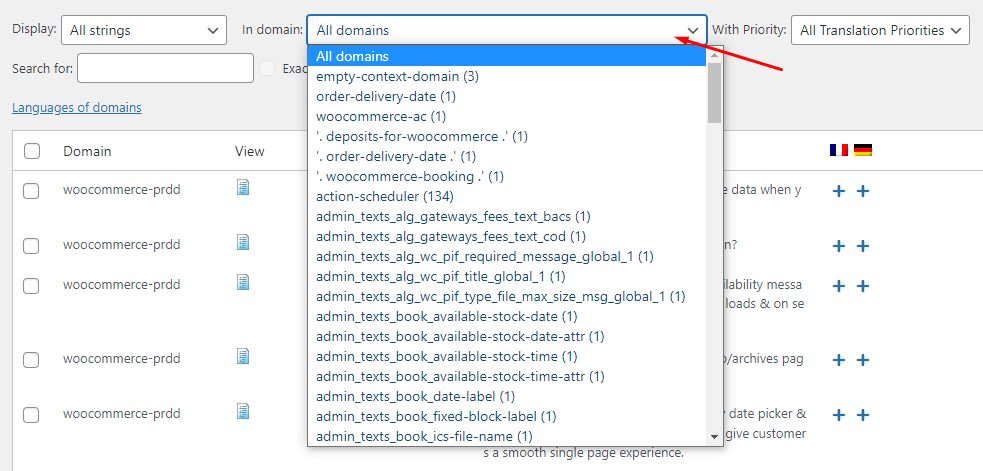983x471 pixels.
Task: Toggle select-all checkbox beside Domain header
Action: (x=32, y=151)
